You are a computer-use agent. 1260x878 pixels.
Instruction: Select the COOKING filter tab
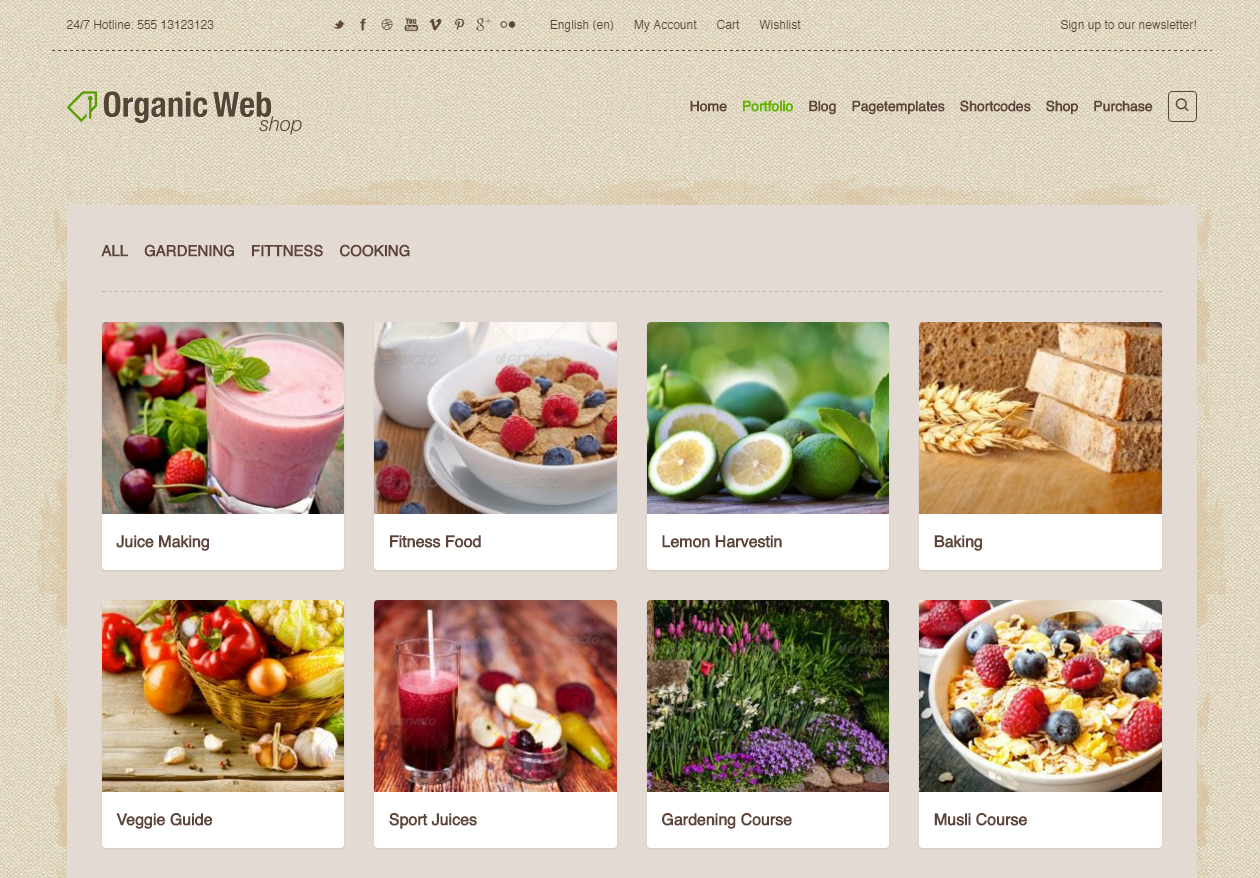[x=375, y=251]
